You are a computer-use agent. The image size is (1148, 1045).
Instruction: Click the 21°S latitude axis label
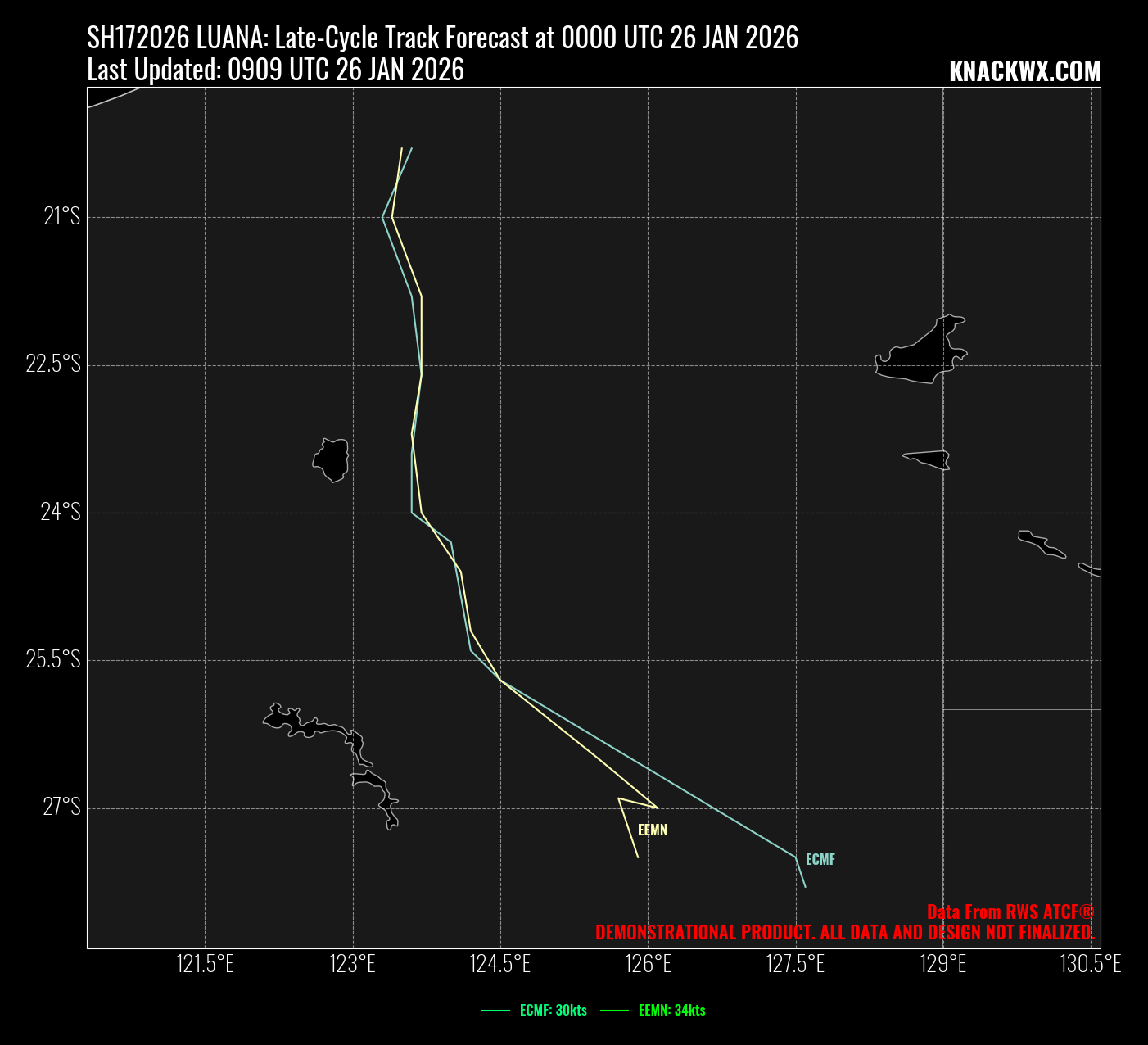pos(61,217)
